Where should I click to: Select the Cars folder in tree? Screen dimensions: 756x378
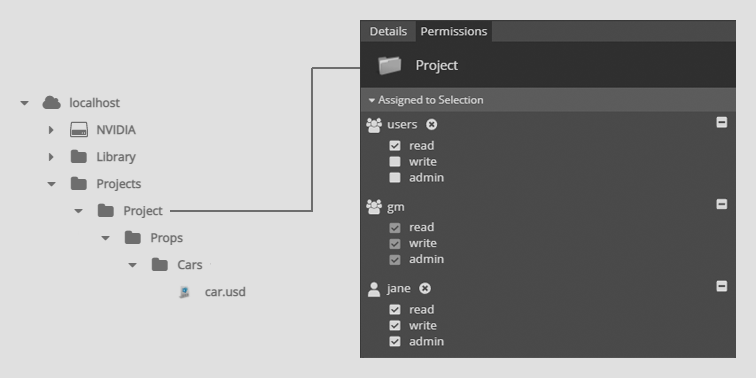[x=189, y=265]
